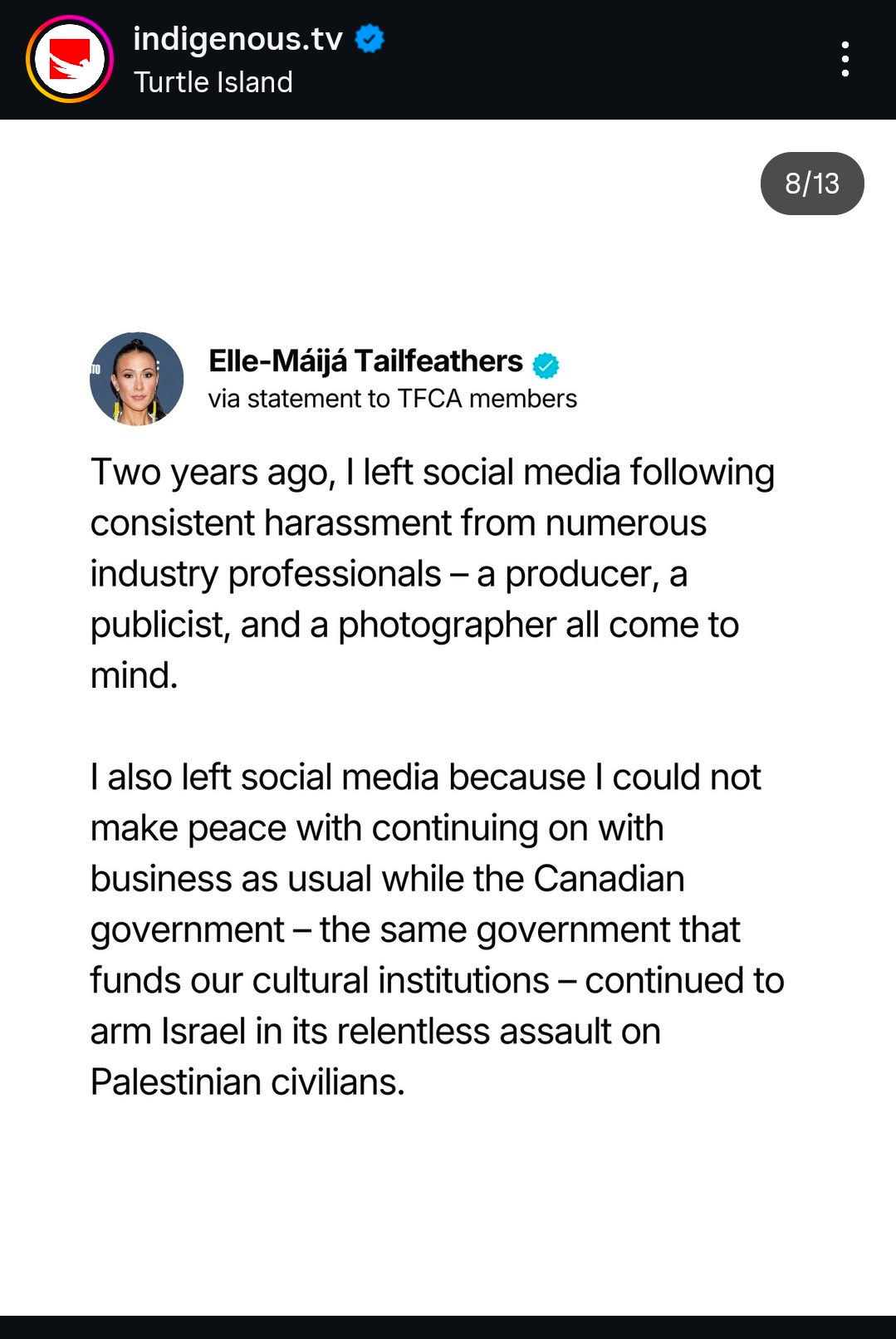Click the word "Canadian" in the statement
The width and height of the screenshot is (896, 1339).
609,879
